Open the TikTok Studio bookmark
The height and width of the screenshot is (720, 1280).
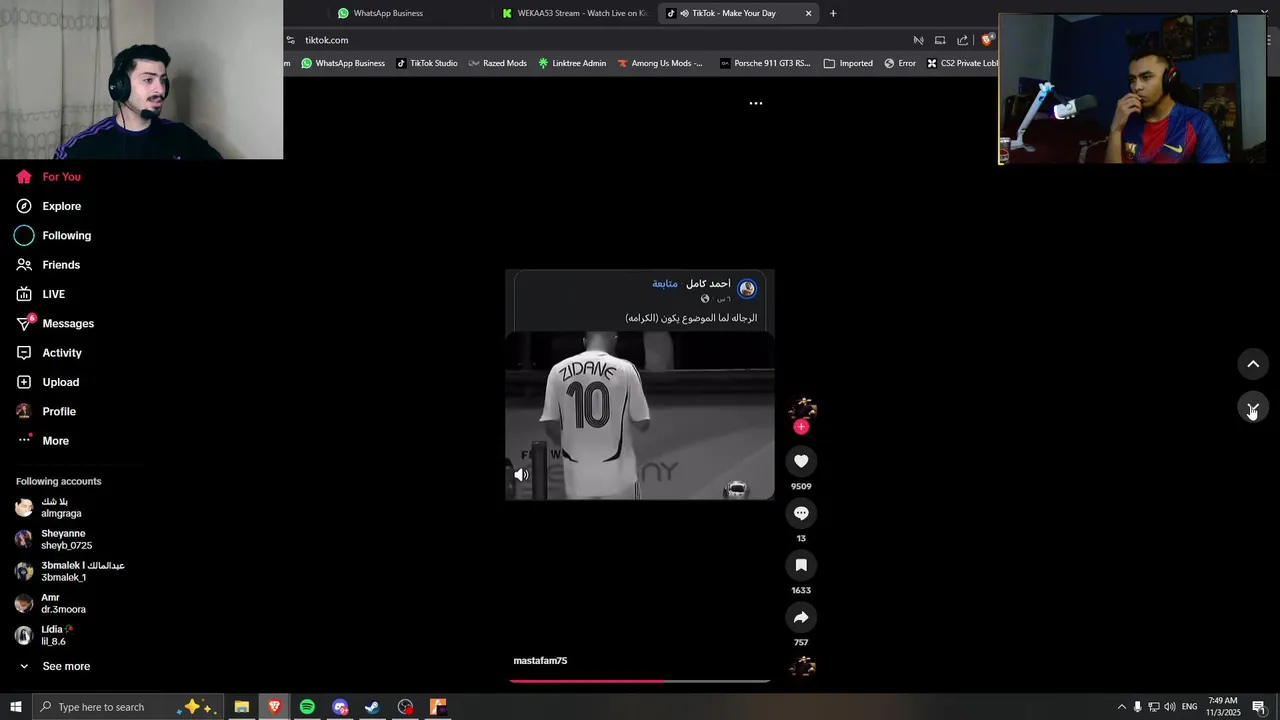click(427, 63)
